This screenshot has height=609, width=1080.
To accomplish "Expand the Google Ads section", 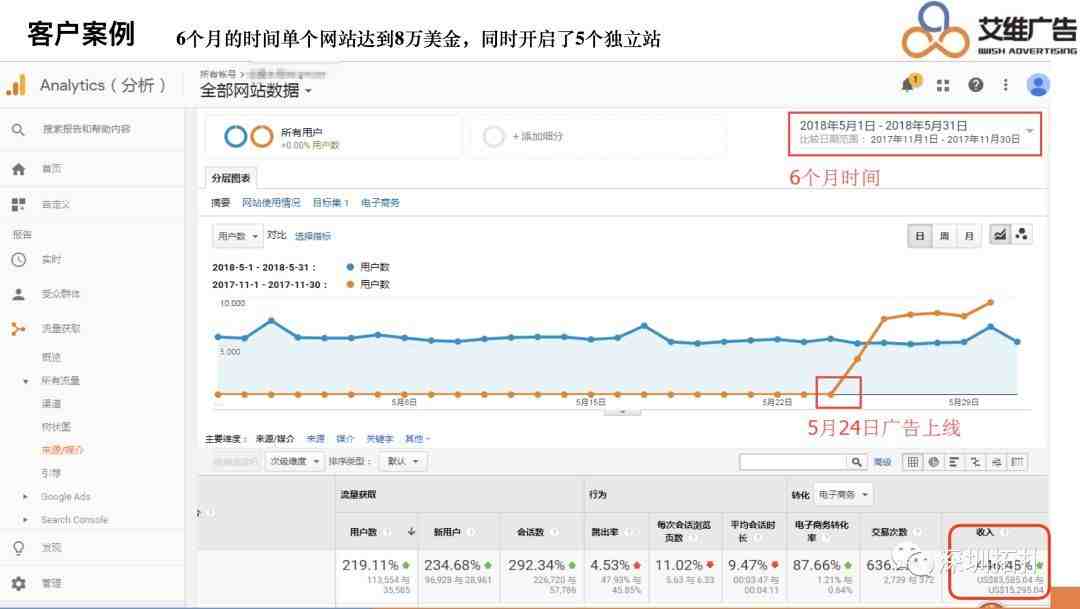I will (x=25, y=497).
